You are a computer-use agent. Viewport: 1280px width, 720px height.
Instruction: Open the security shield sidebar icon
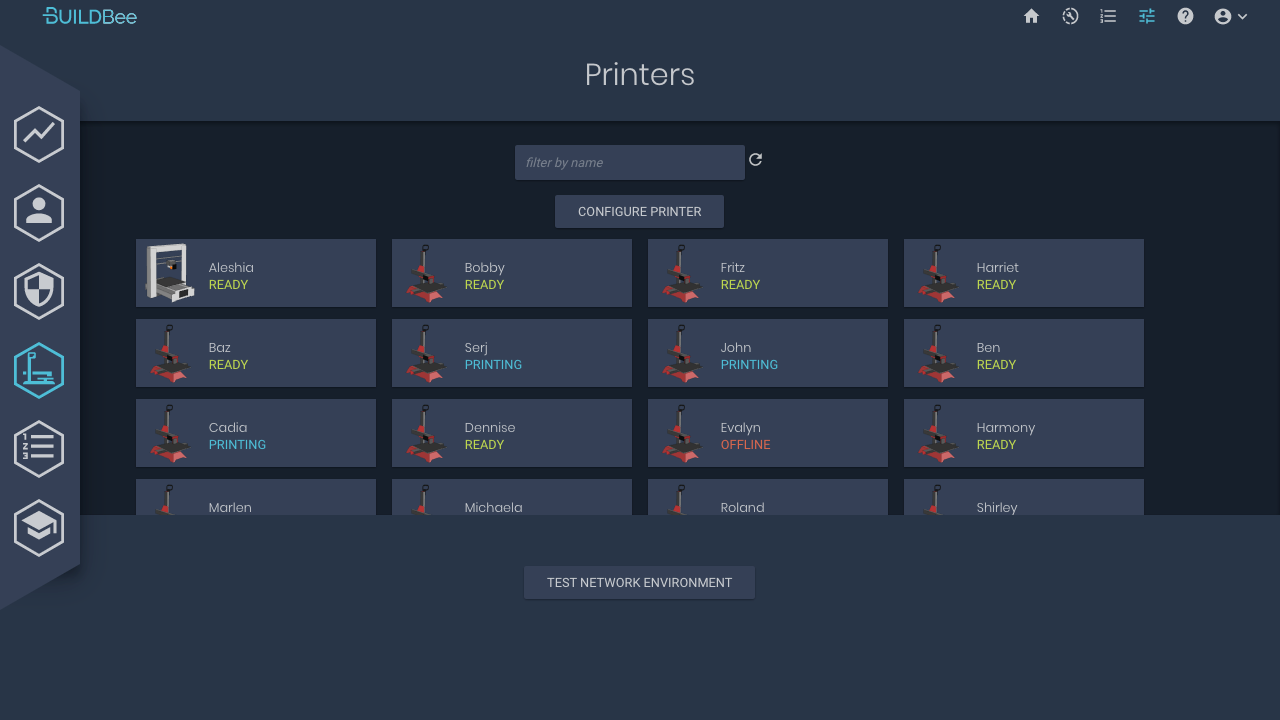click(39, 291)
